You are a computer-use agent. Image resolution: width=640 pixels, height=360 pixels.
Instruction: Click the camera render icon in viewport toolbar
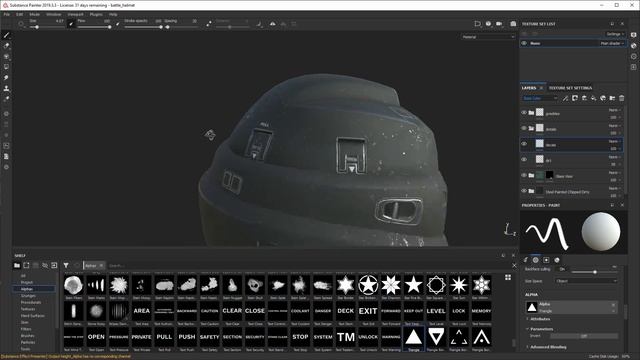513,24
